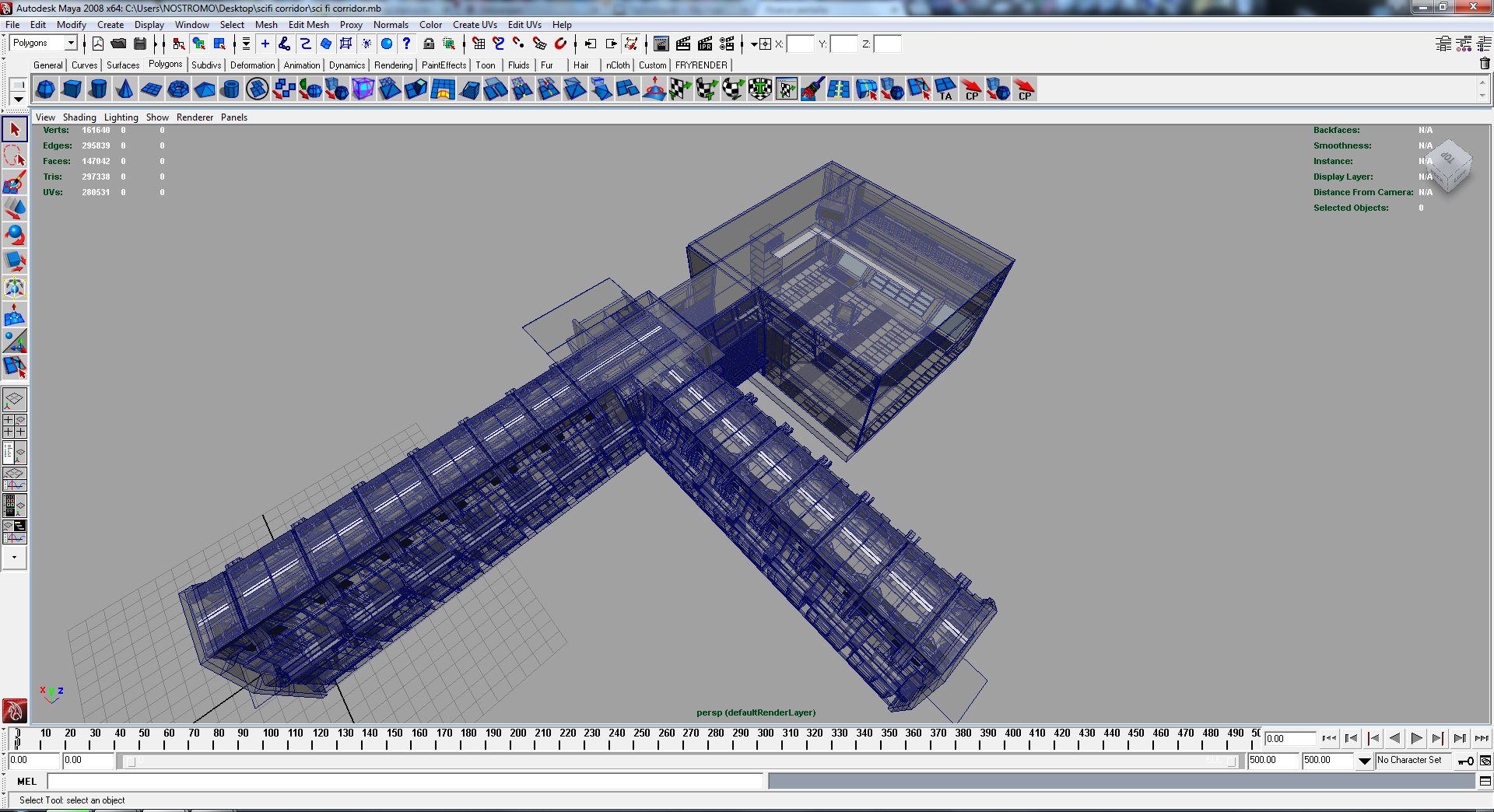Toggle the auto keyframe key button
The width and height of the screenshot is (1494, 812).
pos(1465,761)
